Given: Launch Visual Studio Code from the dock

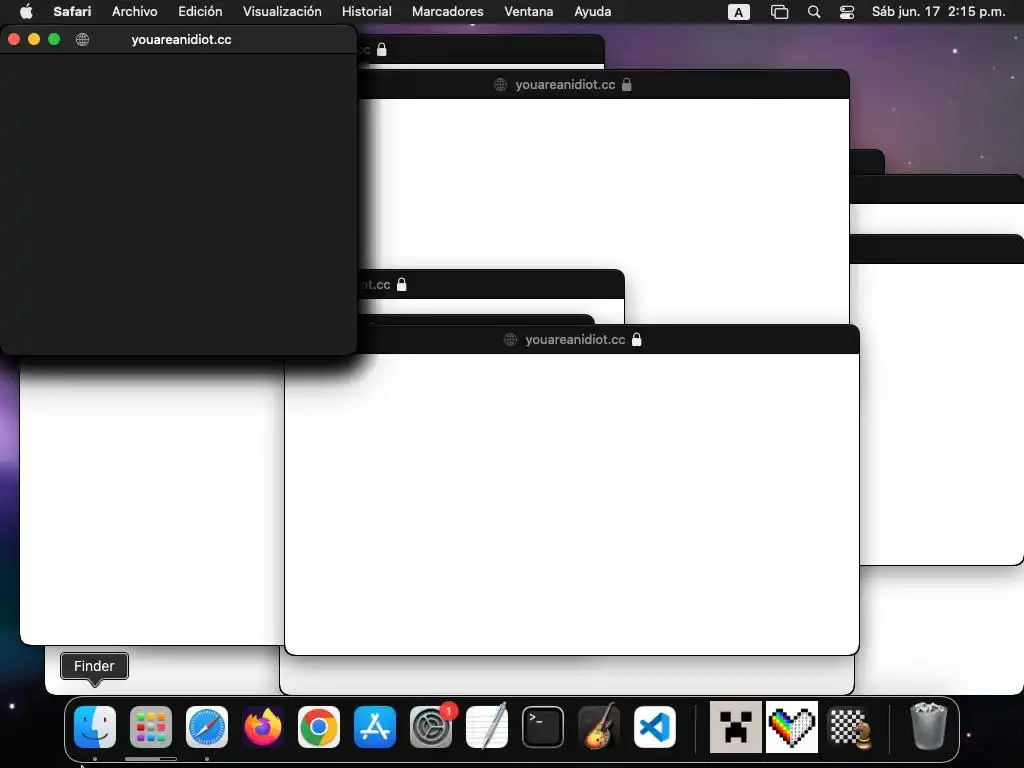Looking at the screenshot, I should (655, 727).
